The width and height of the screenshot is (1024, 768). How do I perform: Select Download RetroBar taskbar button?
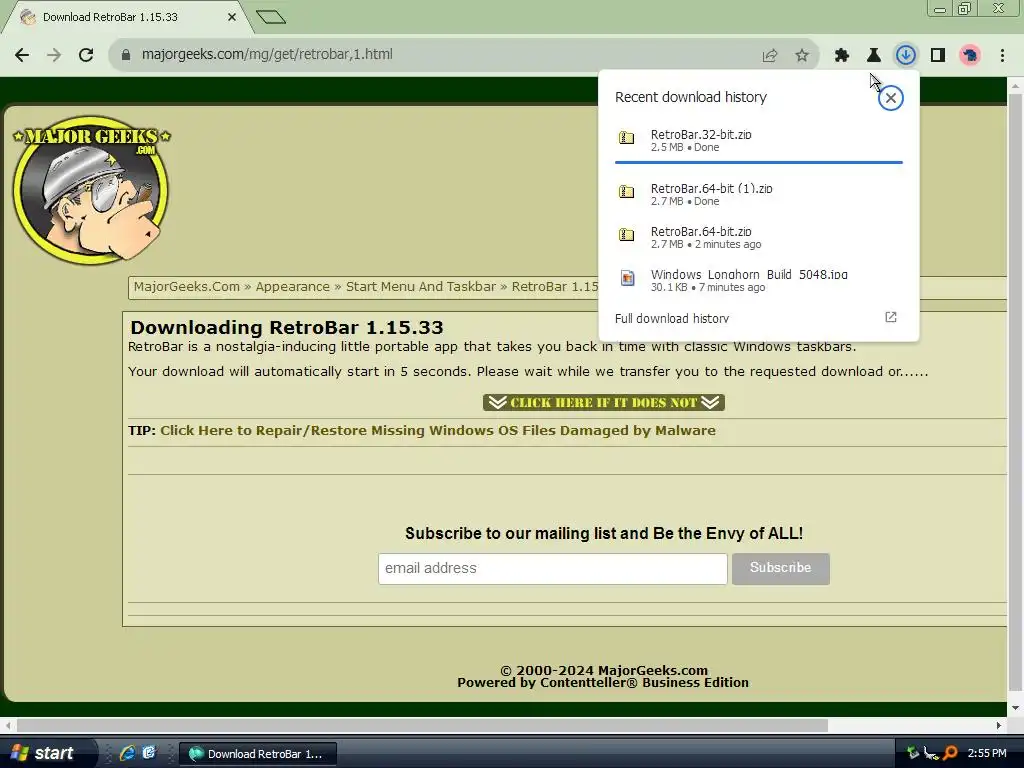[x=258, y=754]
